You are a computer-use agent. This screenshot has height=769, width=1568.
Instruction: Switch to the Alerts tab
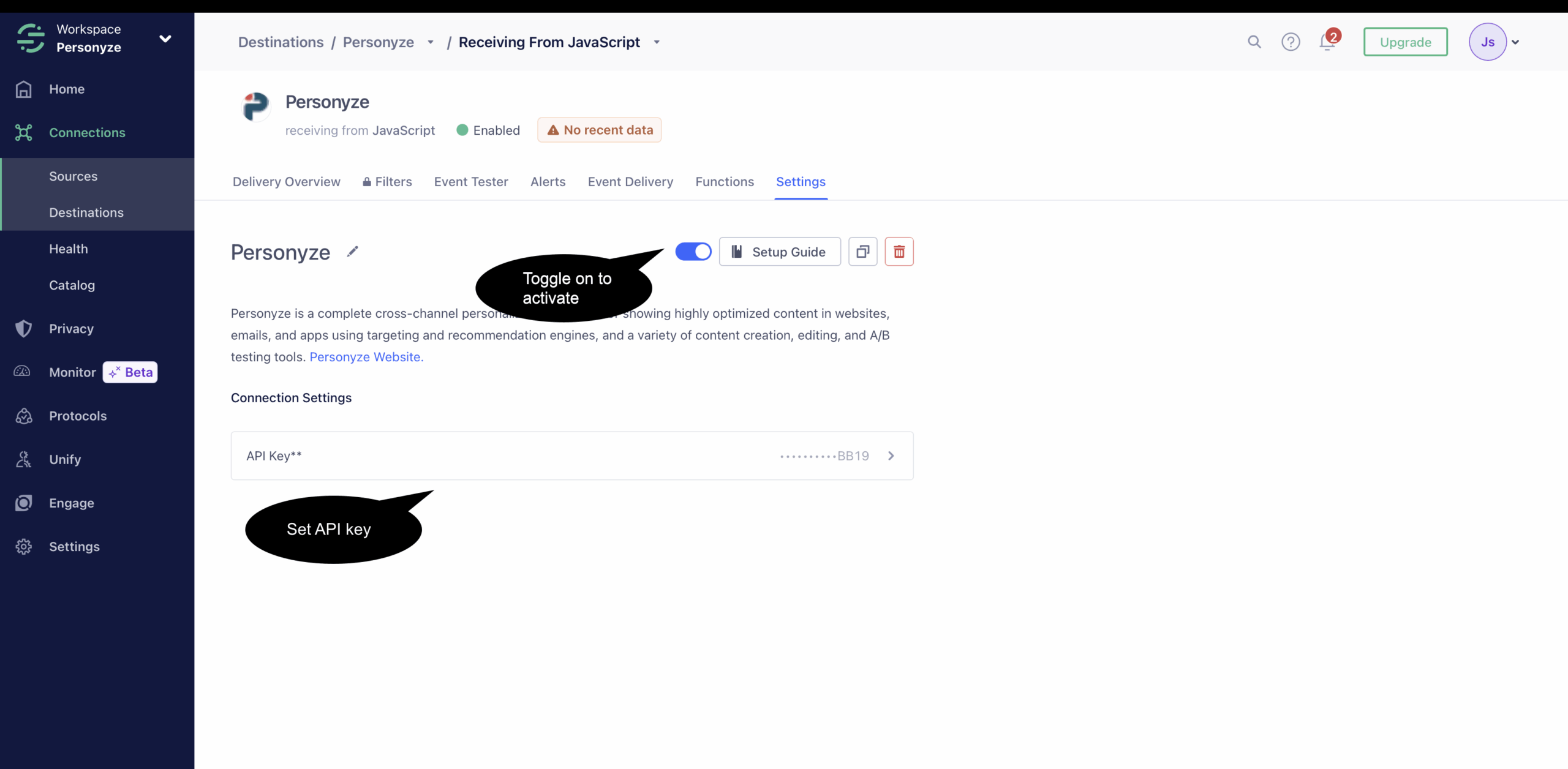click(x=548, y=182)
